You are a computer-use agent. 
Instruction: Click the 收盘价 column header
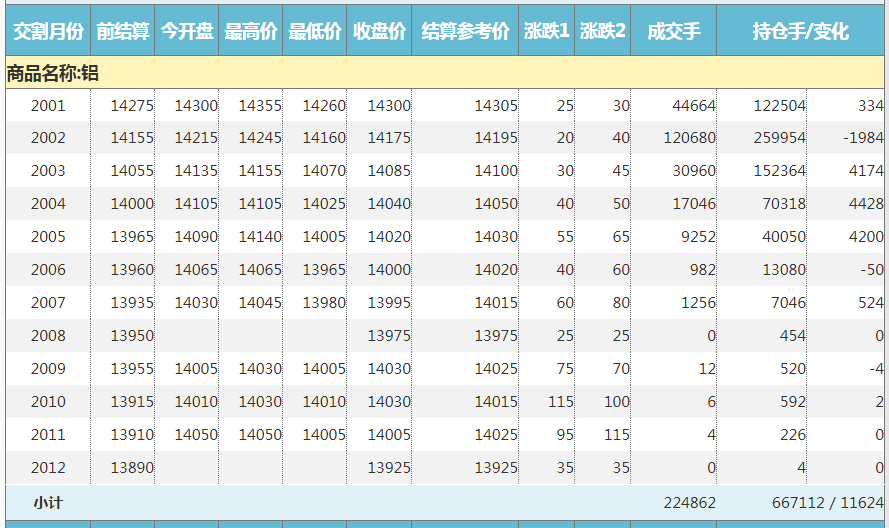coord(379,32)
